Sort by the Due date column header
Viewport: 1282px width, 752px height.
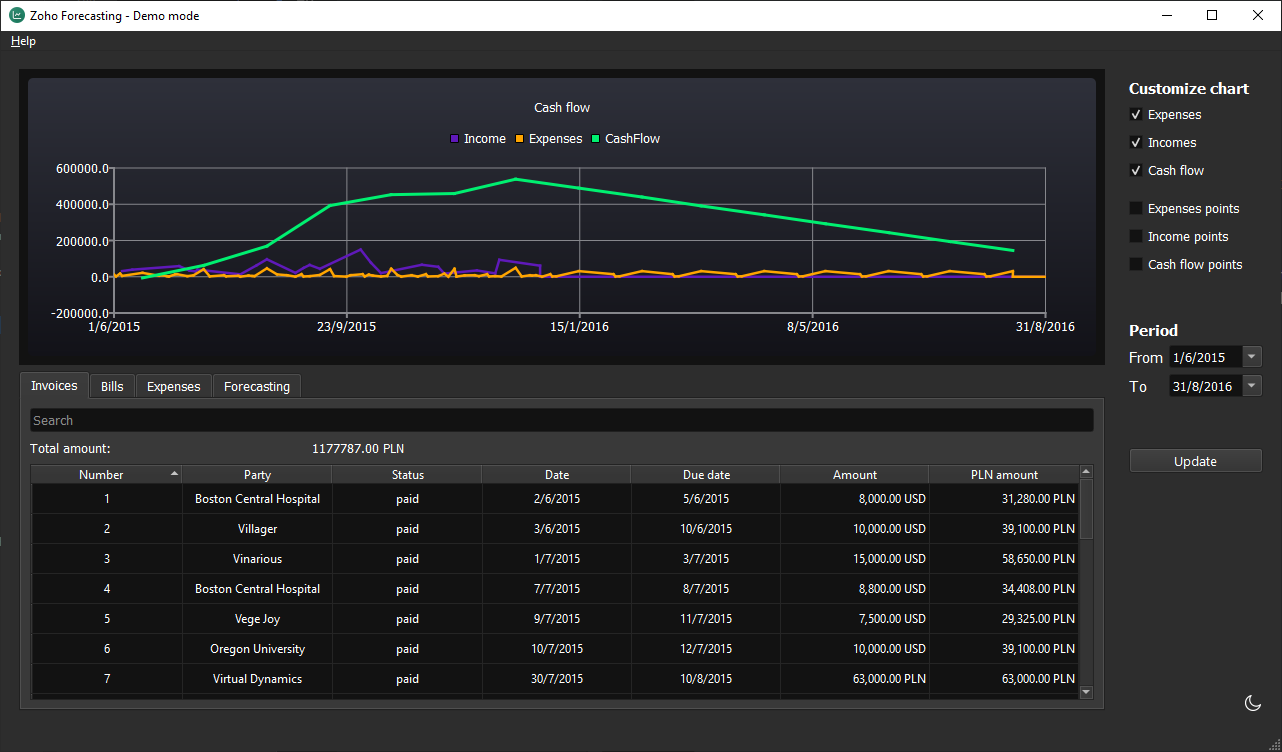tap(706, 475)
